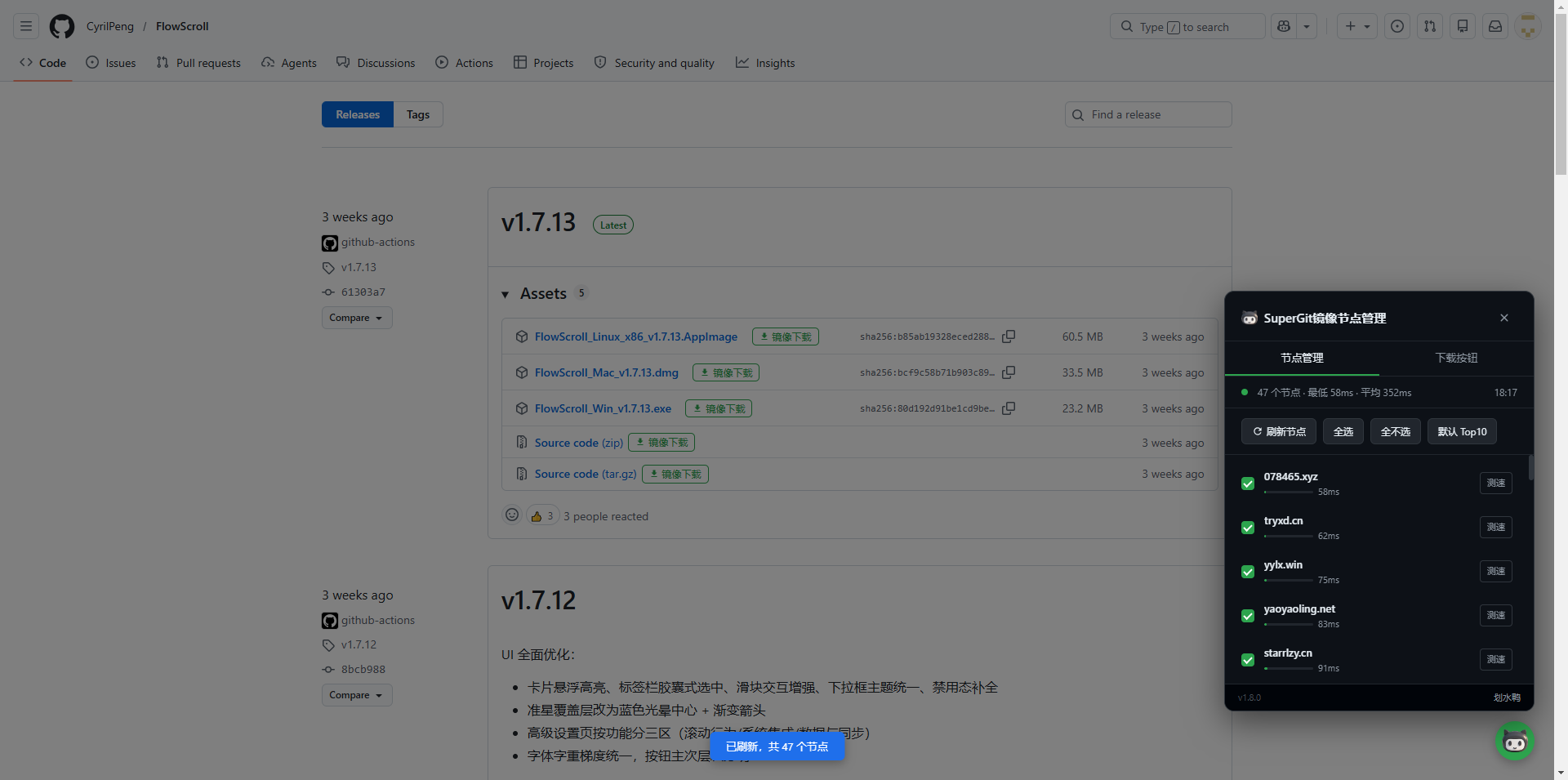The height and width of the screenshot is (780, 1568).
Task: Click the 全选 select all button
Action: (1343, 431)
